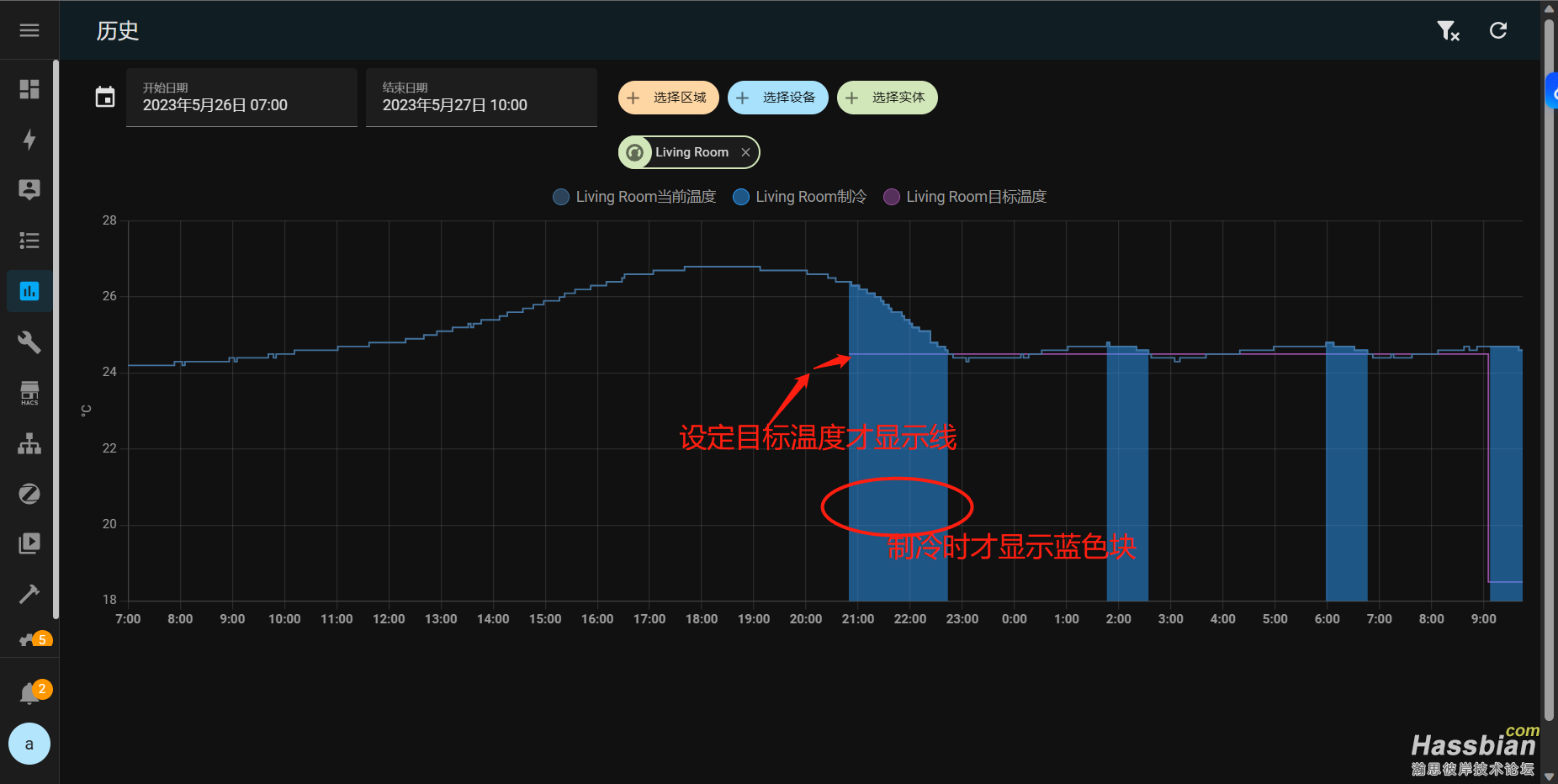Open the hamburger sidebar menu
Viewport: 1558px width, 784px height.
point(29,30)
